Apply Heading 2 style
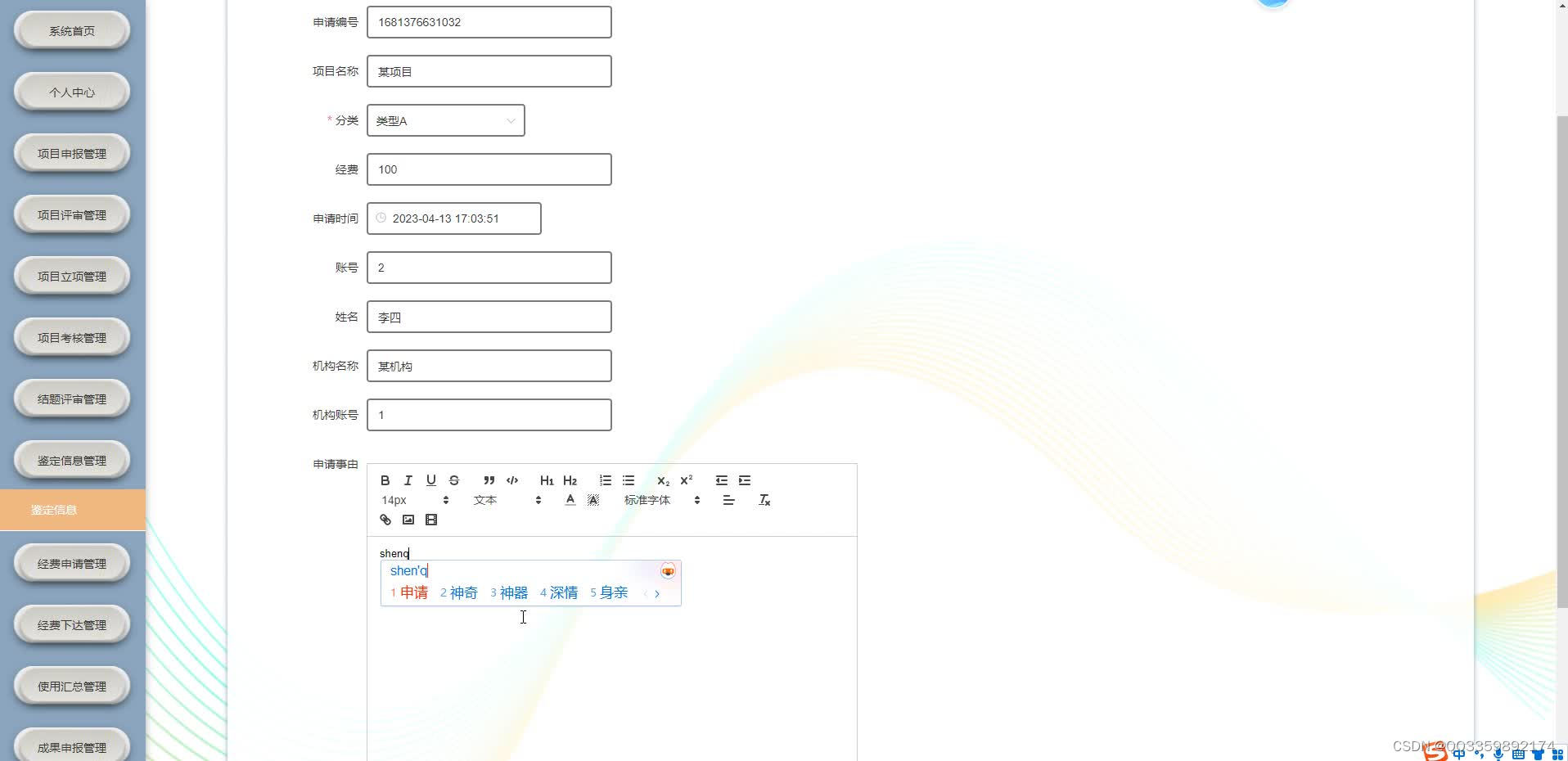The height and width of the screenshot is (761, 1568). 570,480
